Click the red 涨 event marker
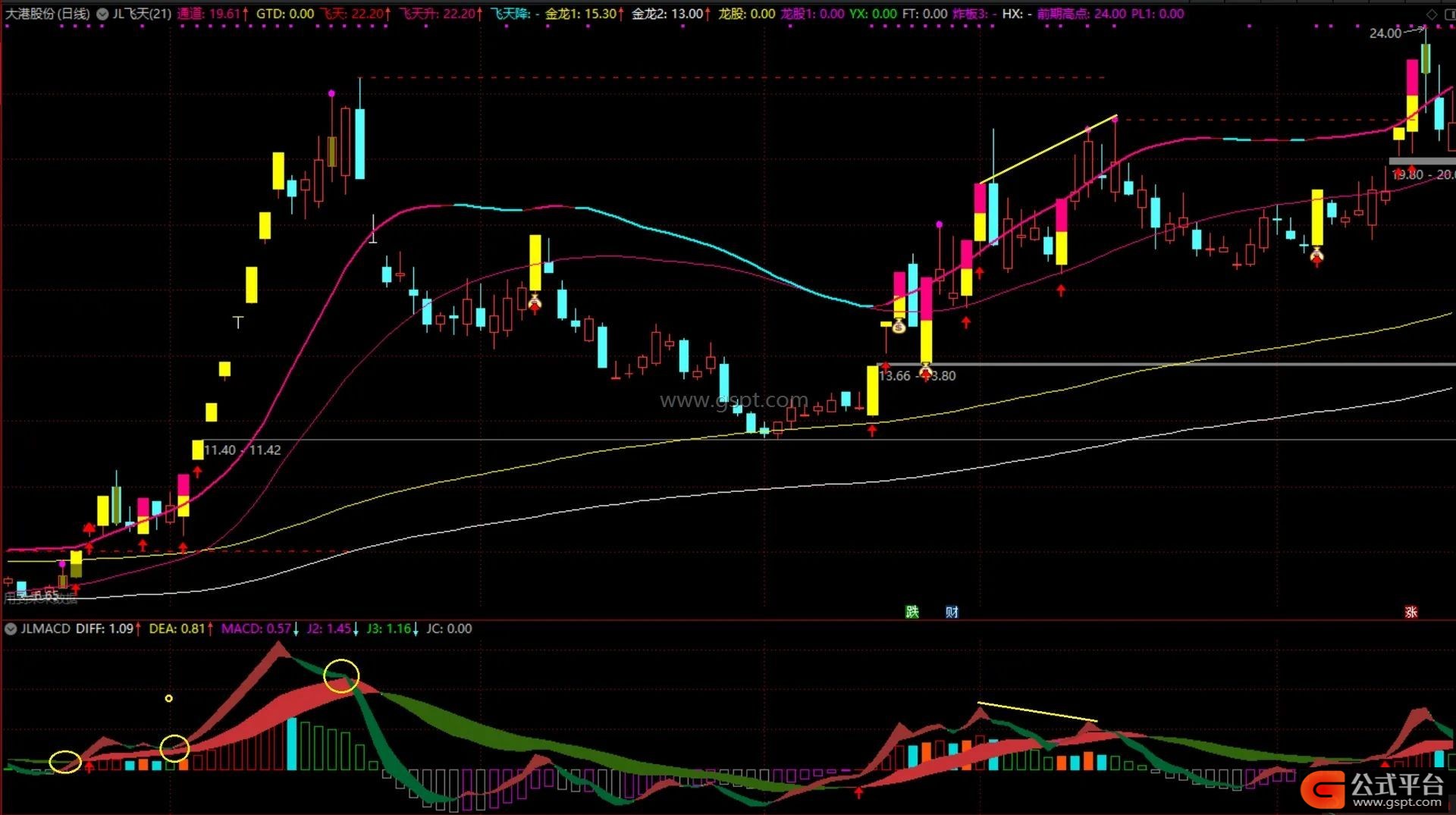This screenshot has height=815, width=1456. 1411,612
